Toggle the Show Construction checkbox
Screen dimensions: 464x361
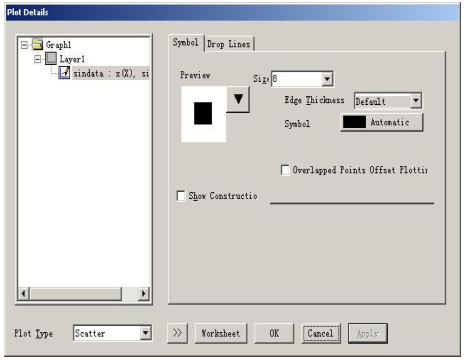tap(181, 196)
